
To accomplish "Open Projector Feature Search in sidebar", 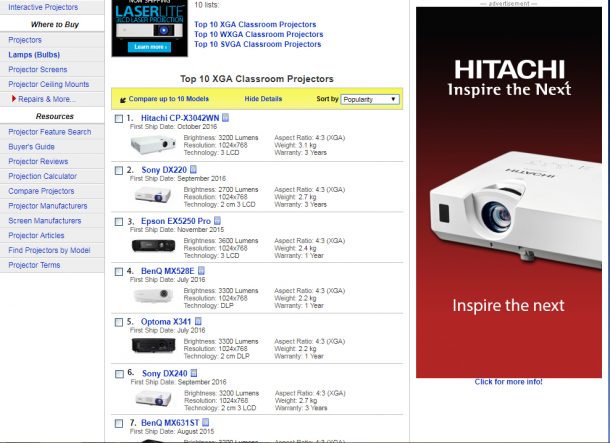I will (x=49, y=131).
